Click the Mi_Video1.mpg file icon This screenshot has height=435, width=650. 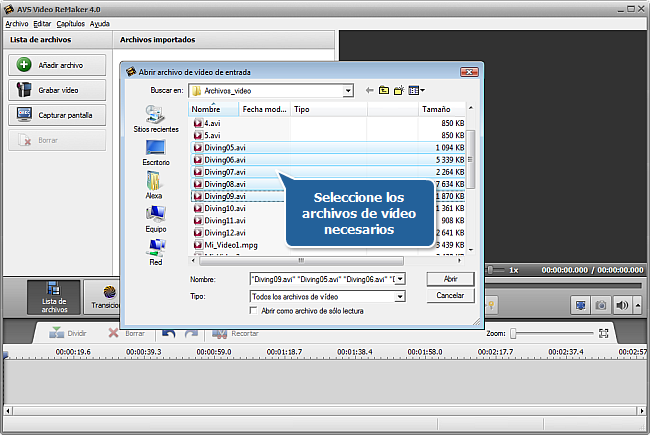[x=198, y=245]
